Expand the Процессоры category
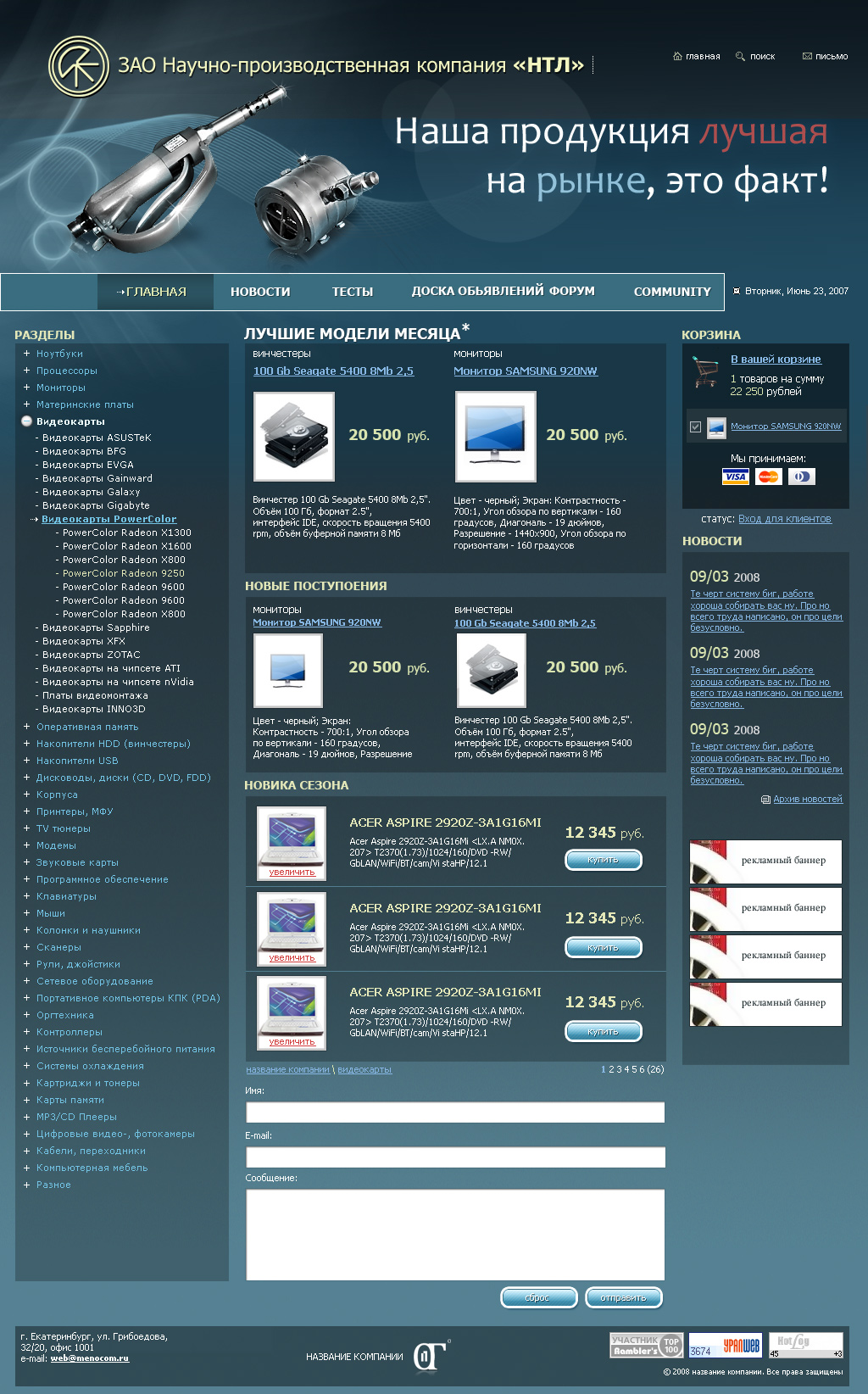 pos(26,371)
